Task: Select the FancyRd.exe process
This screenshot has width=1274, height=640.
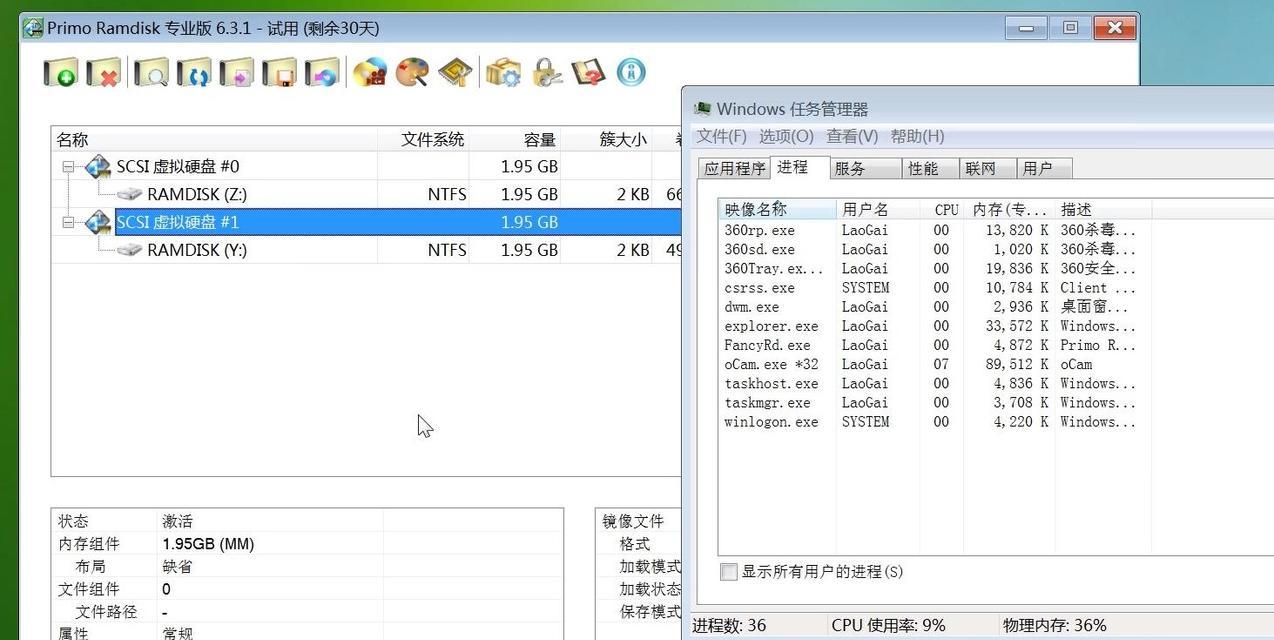Action: 934,345
